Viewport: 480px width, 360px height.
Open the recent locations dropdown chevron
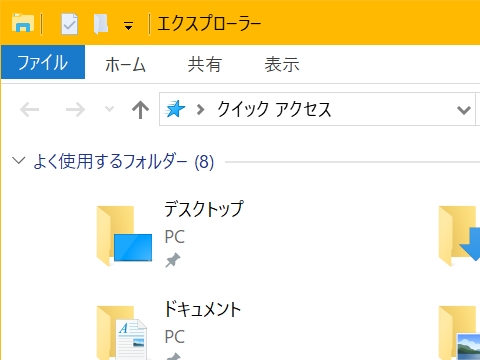click(x=109, y=109)
